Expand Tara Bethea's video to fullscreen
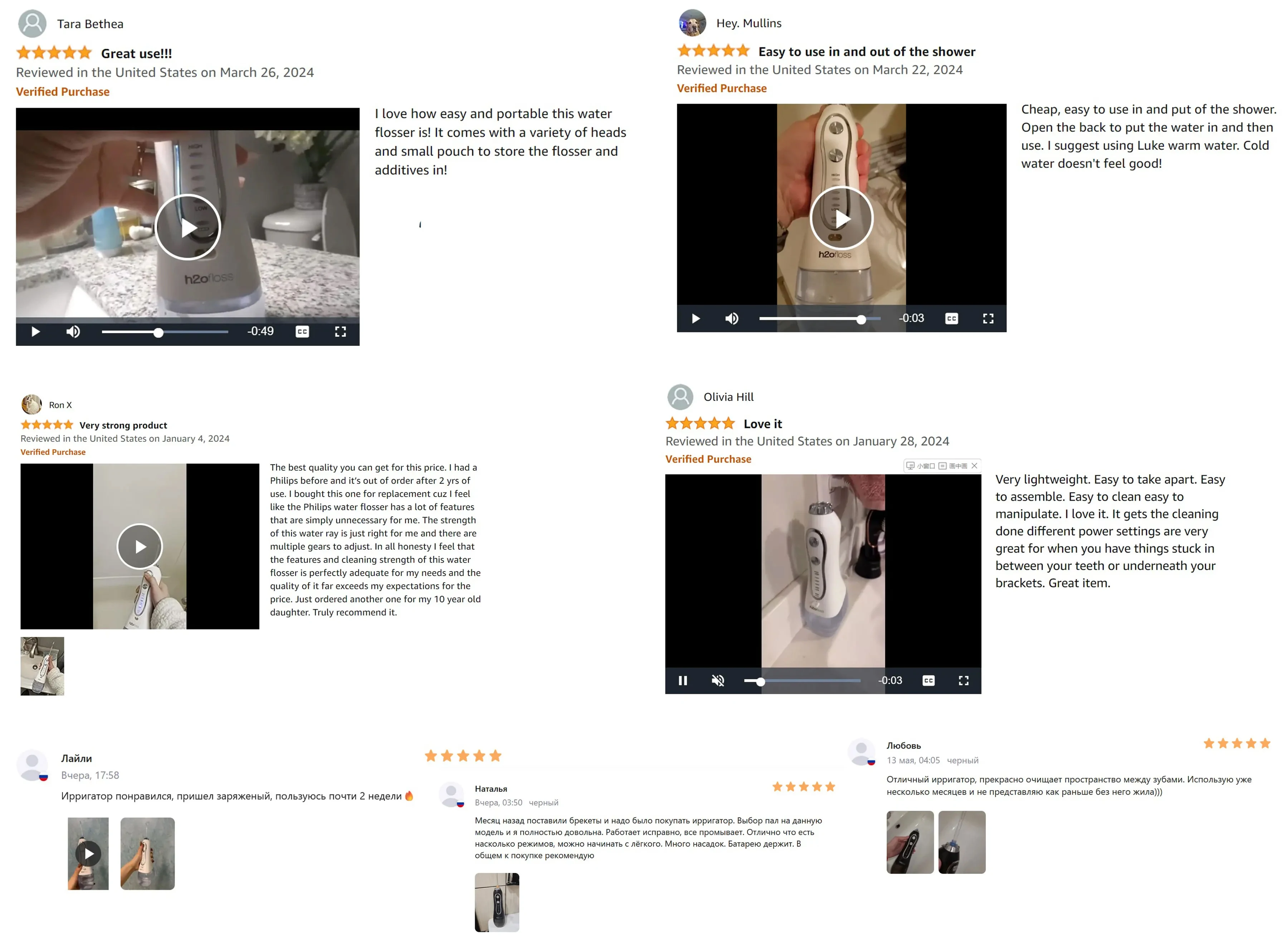Viewport: 1288px width, 947px height. pos(340,332)
